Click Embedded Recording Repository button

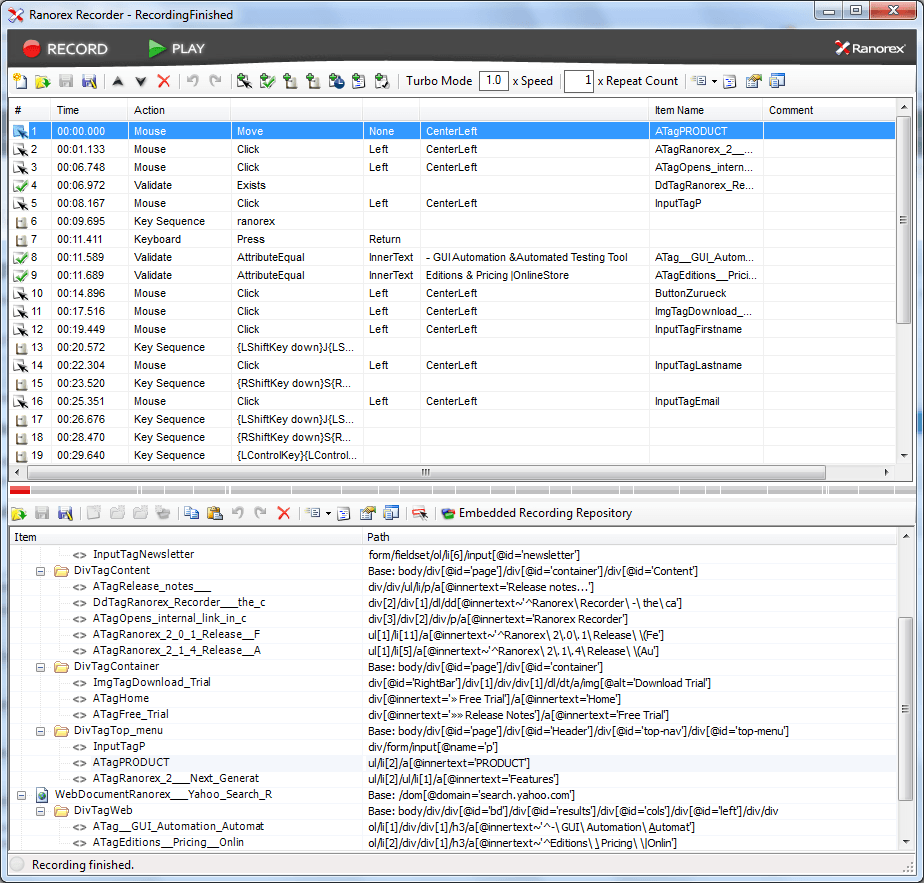[536, 513]
